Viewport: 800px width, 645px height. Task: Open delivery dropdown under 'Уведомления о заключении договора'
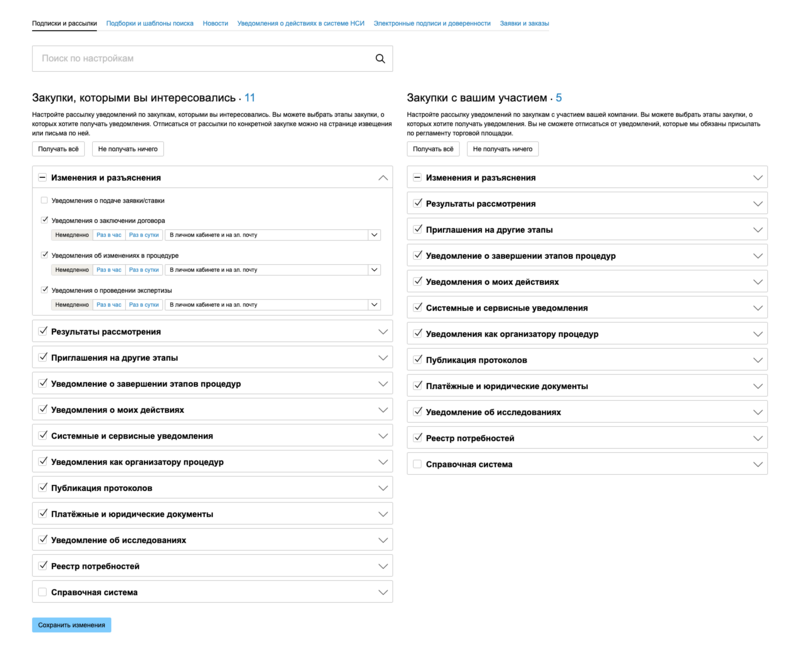click(273, 235)
